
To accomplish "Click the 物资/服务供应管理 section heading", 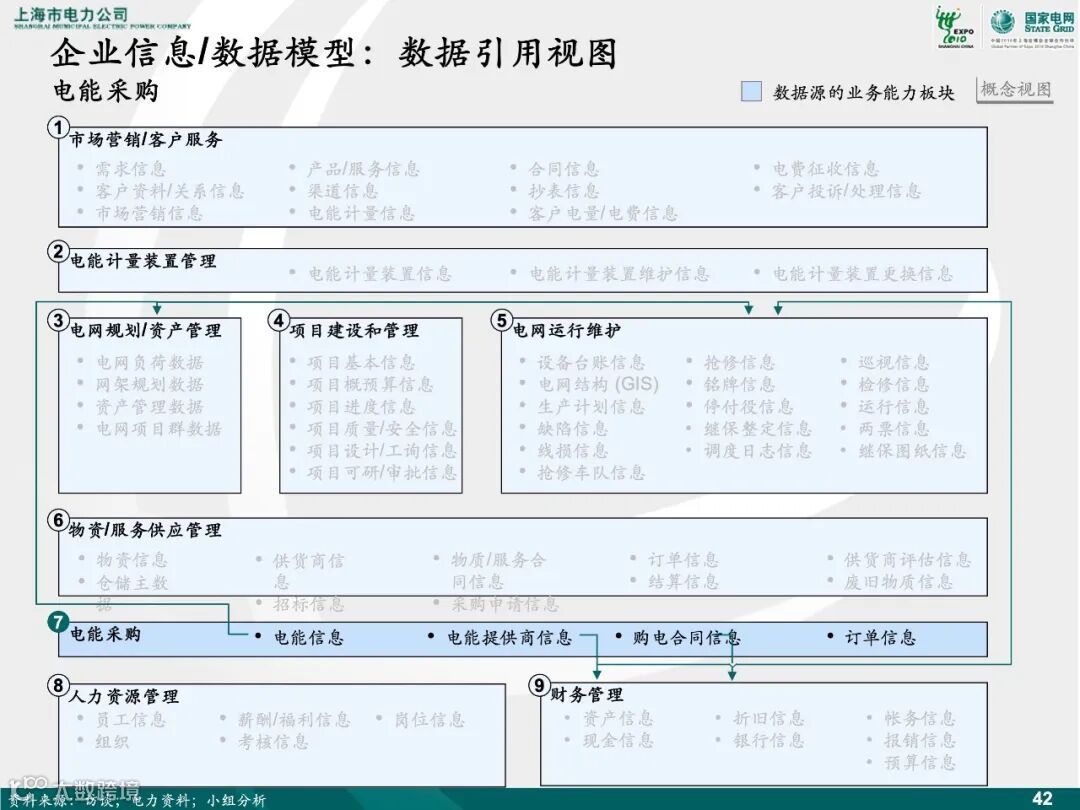I will point(145,530).
